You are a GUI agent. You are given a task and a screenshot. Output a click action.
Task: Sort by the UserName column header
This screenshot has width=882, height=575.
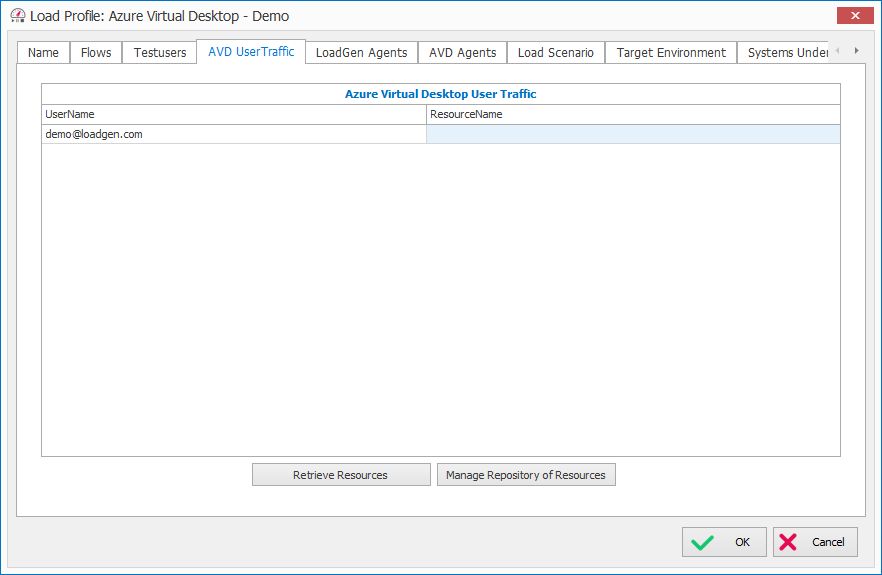[x=234, y=114]
